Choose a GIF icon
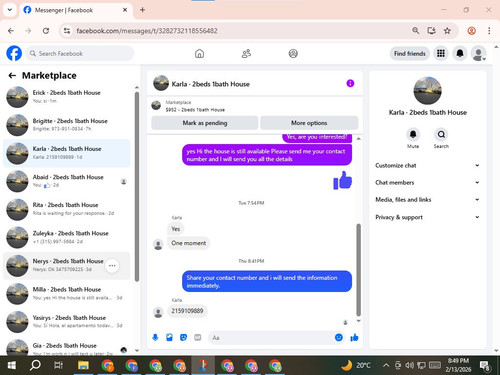Viewport: 500px width, 375px height. [198, 338]
